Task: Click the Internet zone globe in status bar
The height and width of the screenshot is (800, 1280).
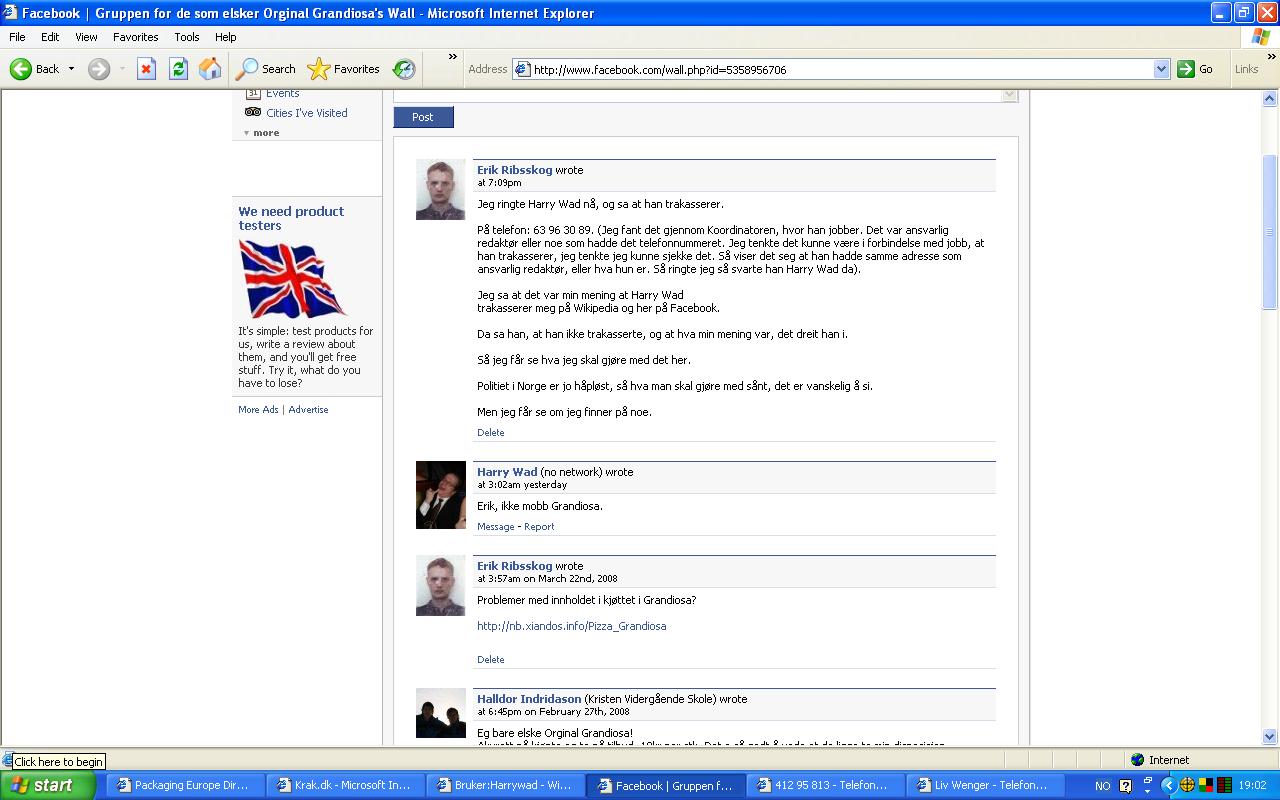Action: (x=1137, y=760)
